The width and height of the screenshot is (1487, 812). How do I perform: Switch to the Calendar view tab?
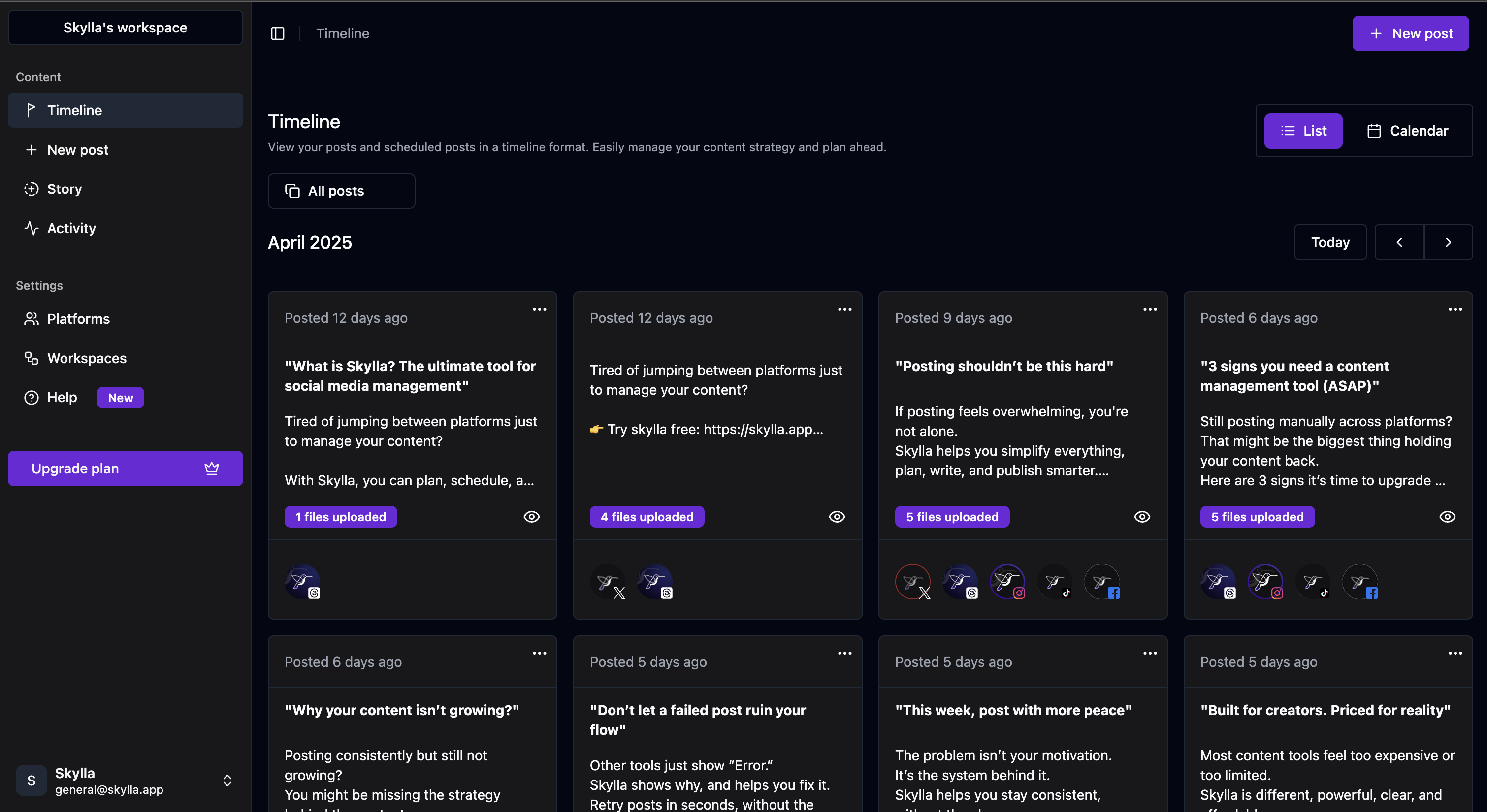(1407, 131)
